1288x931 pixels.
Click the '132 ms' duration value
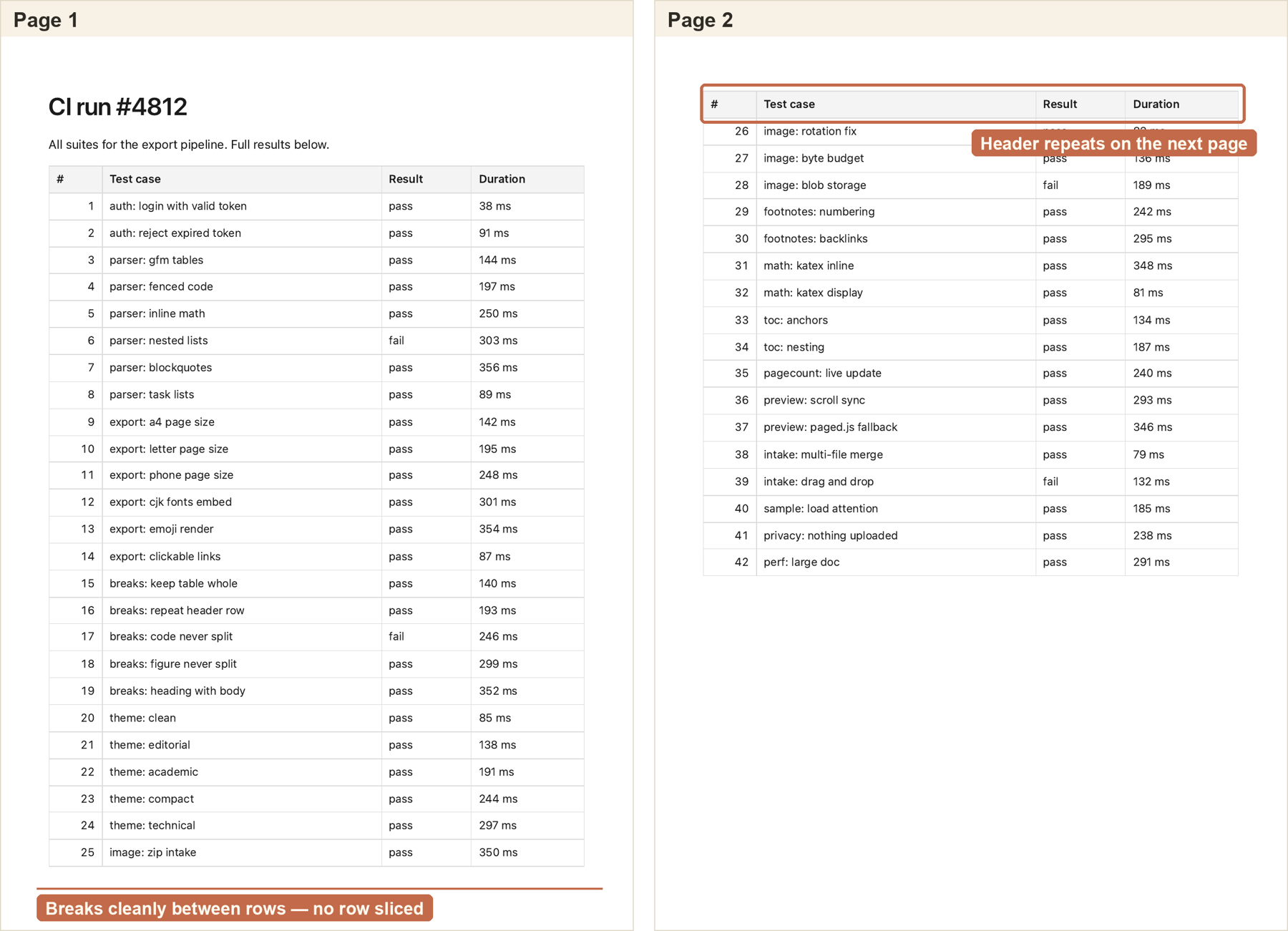pos(1151,482)
